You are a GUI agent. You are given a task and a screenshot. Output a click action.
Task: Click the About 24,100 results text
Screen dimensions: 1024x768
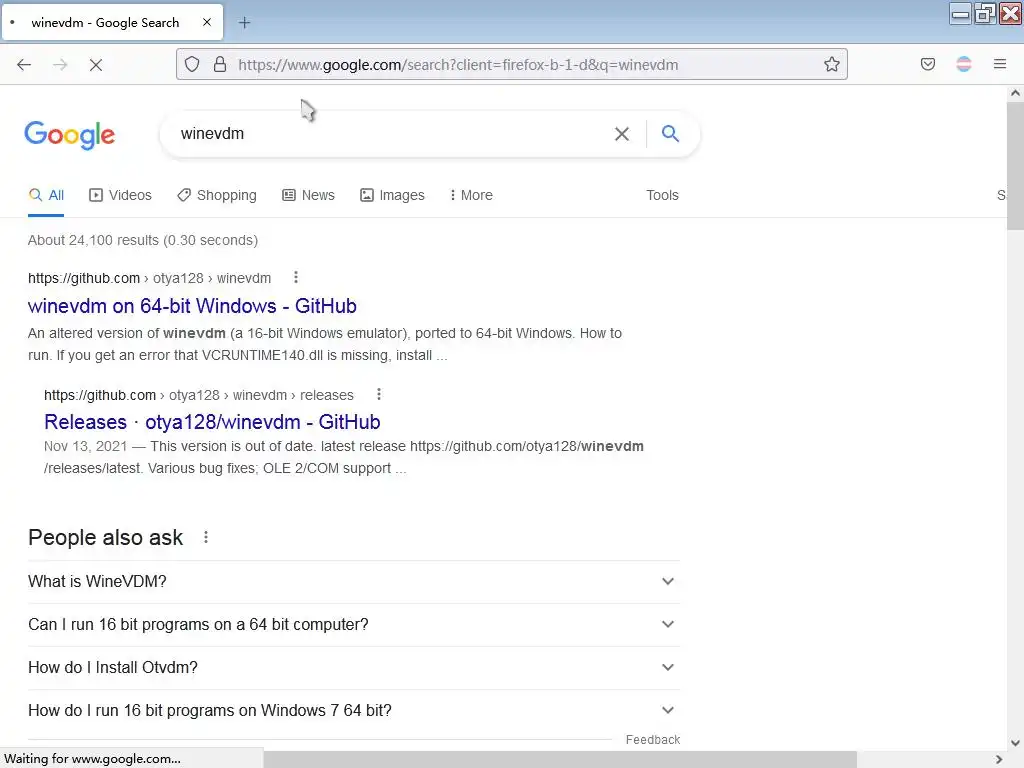click(x=143, y=240)
